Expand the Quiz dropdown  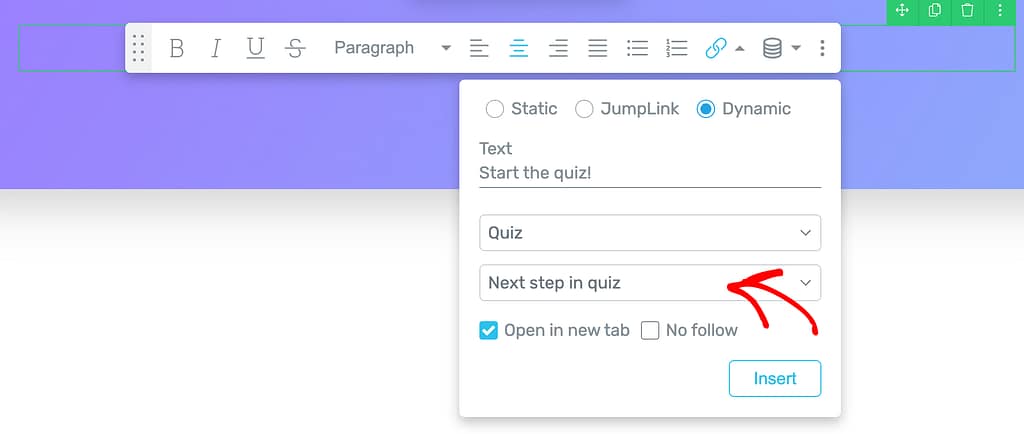650,233
